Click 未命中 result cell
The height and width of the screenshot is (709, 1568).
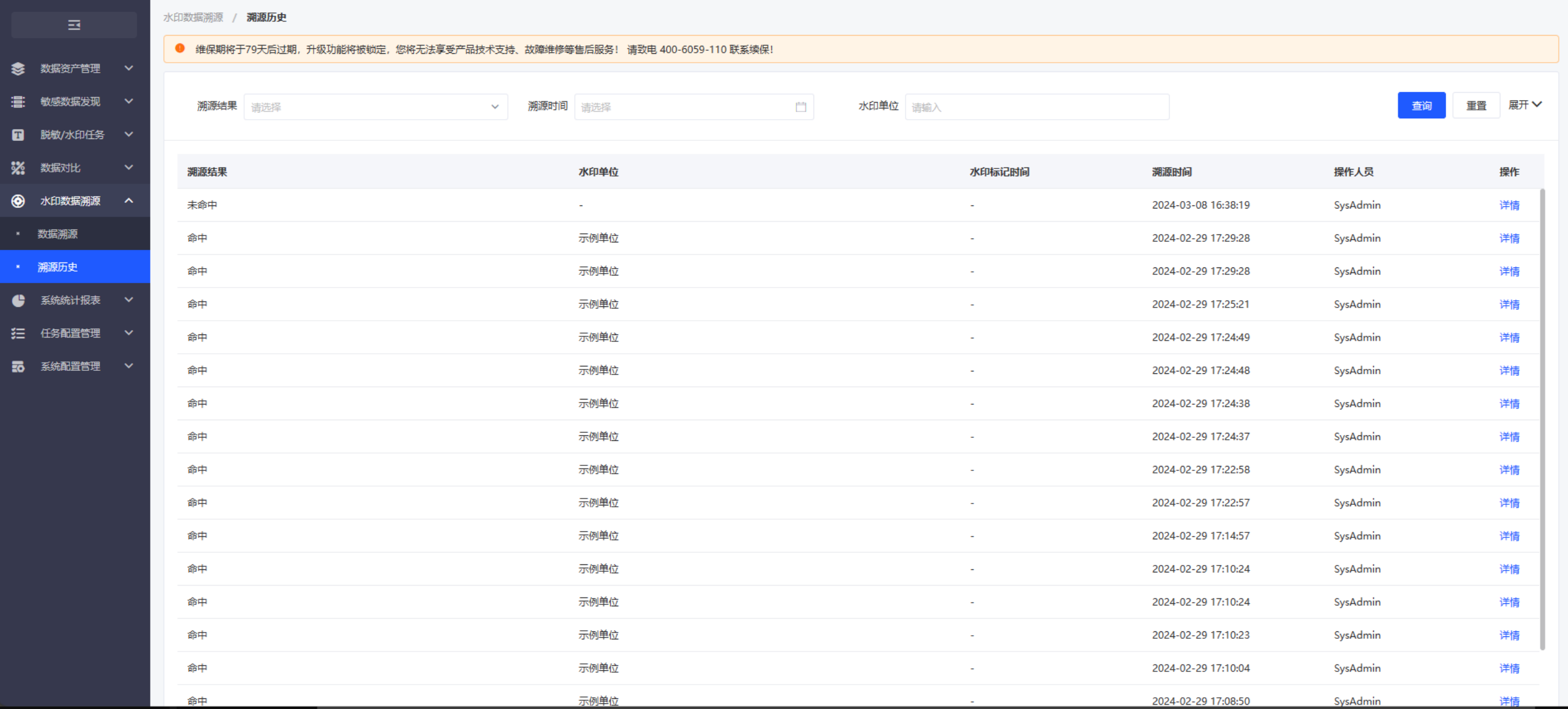click(202, 205)
